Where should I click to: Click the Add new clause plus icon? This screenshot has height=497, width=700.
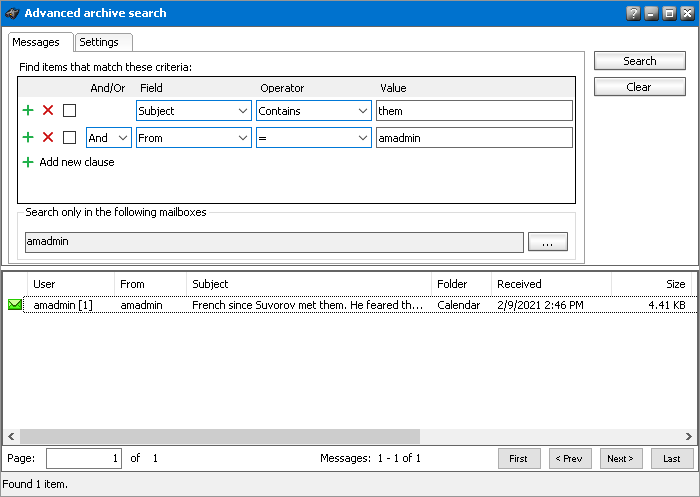pos(28,162)
